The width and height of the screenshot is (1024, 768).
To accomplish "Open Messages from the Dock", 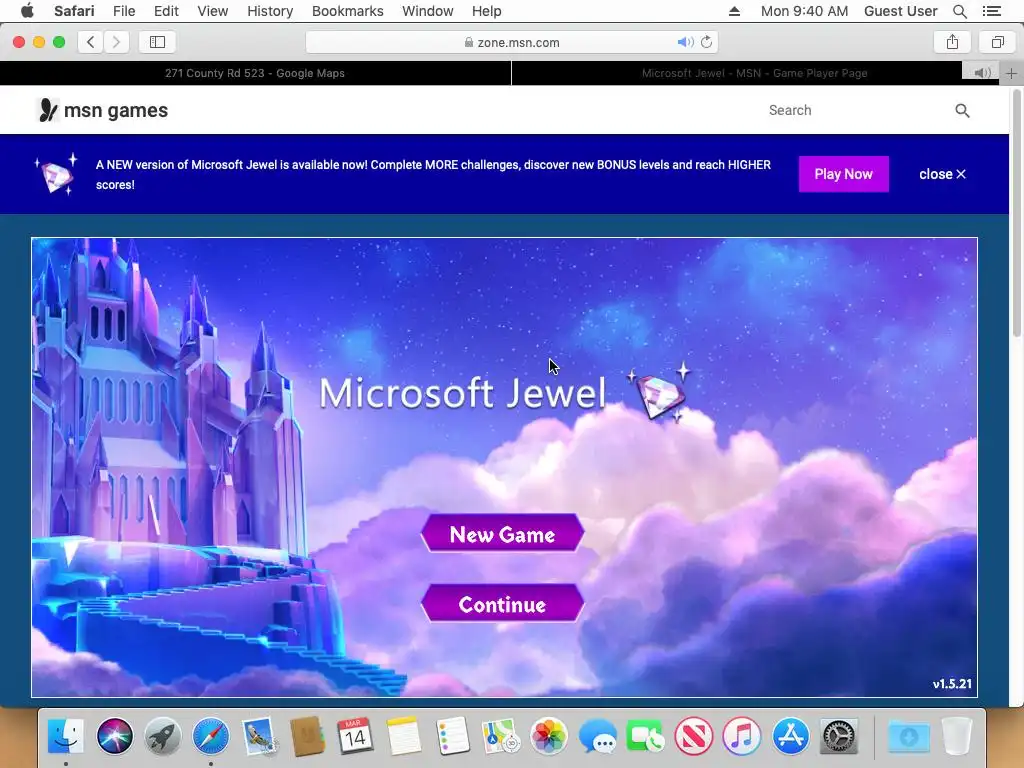I will tap(597, 736).
